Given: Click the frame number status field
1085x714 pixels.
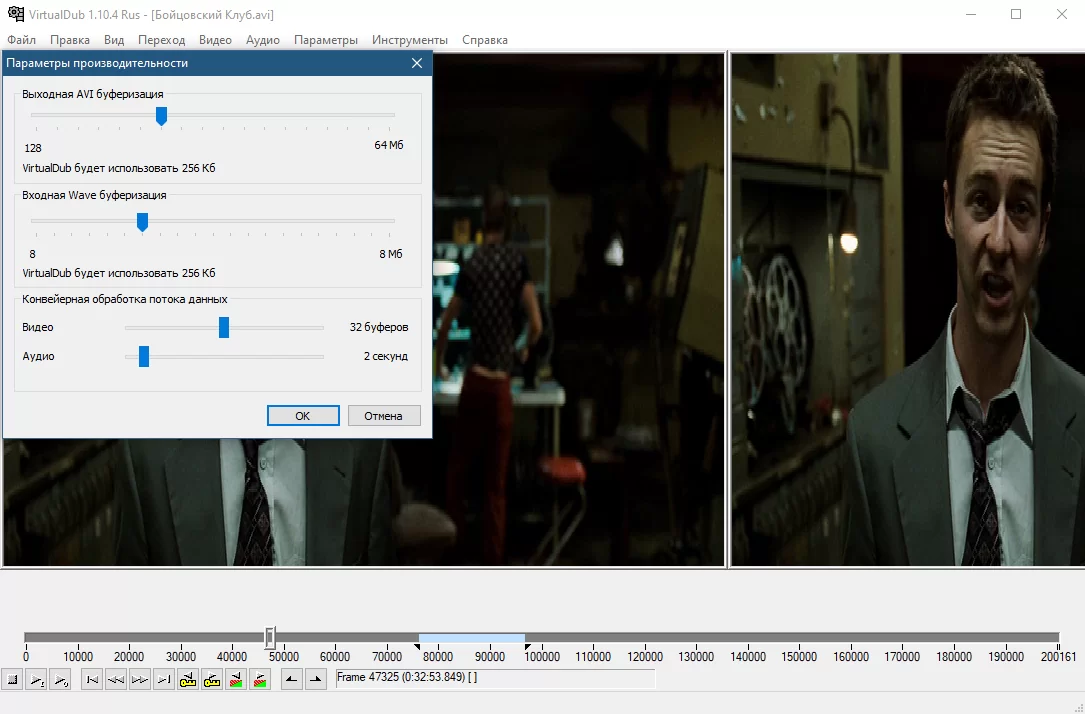Looking at the screenshot, I should [495, 678].
